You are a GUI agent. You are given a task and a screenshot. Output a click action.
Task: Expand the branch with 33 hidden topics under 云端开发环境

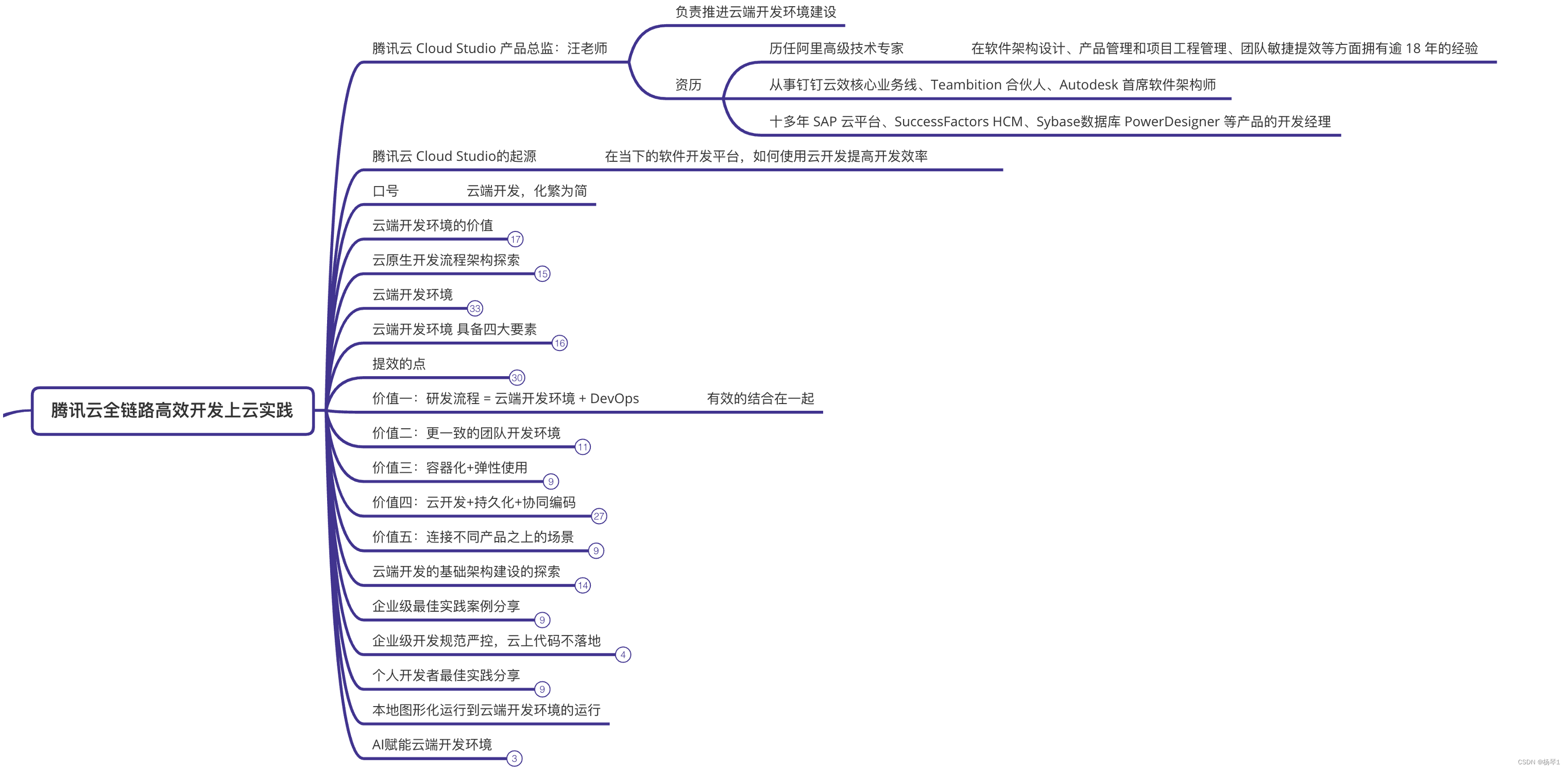tap(475, 309)
